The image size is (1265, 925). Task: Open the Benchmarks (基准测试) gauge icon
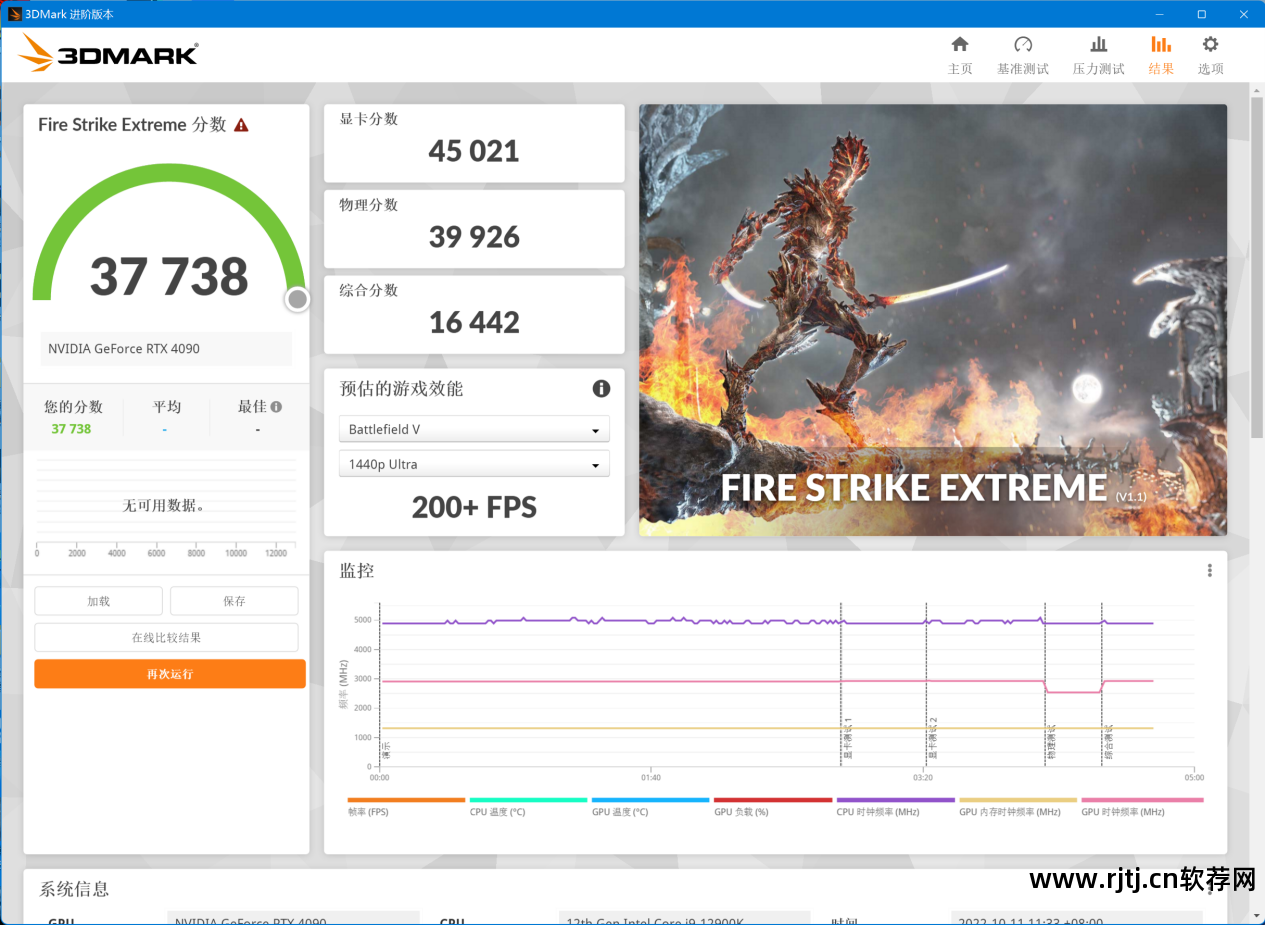click(1023, 45)
